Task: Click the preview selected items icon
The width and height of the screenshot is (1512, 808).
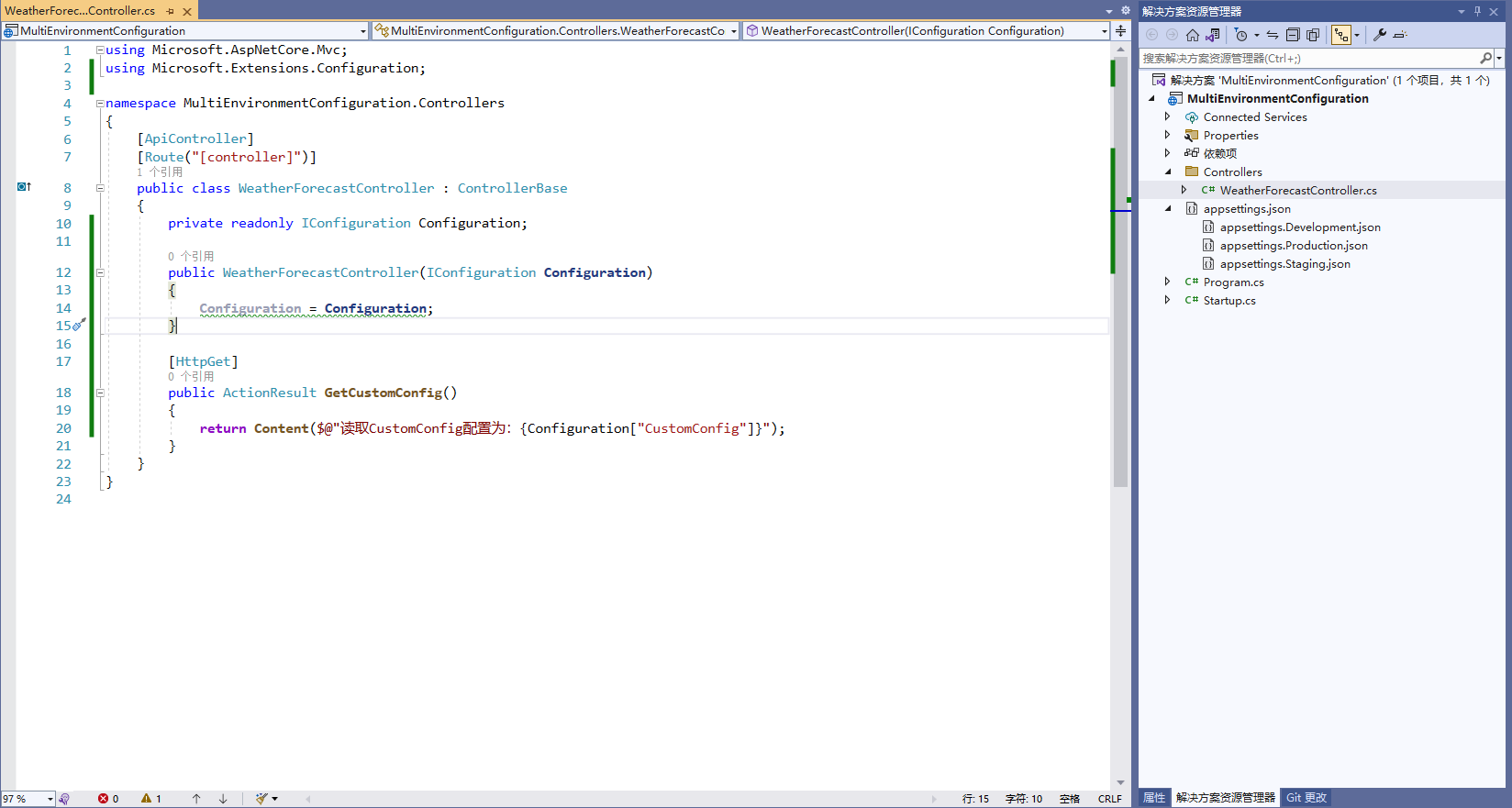Action: click(x=1400, y=35)
